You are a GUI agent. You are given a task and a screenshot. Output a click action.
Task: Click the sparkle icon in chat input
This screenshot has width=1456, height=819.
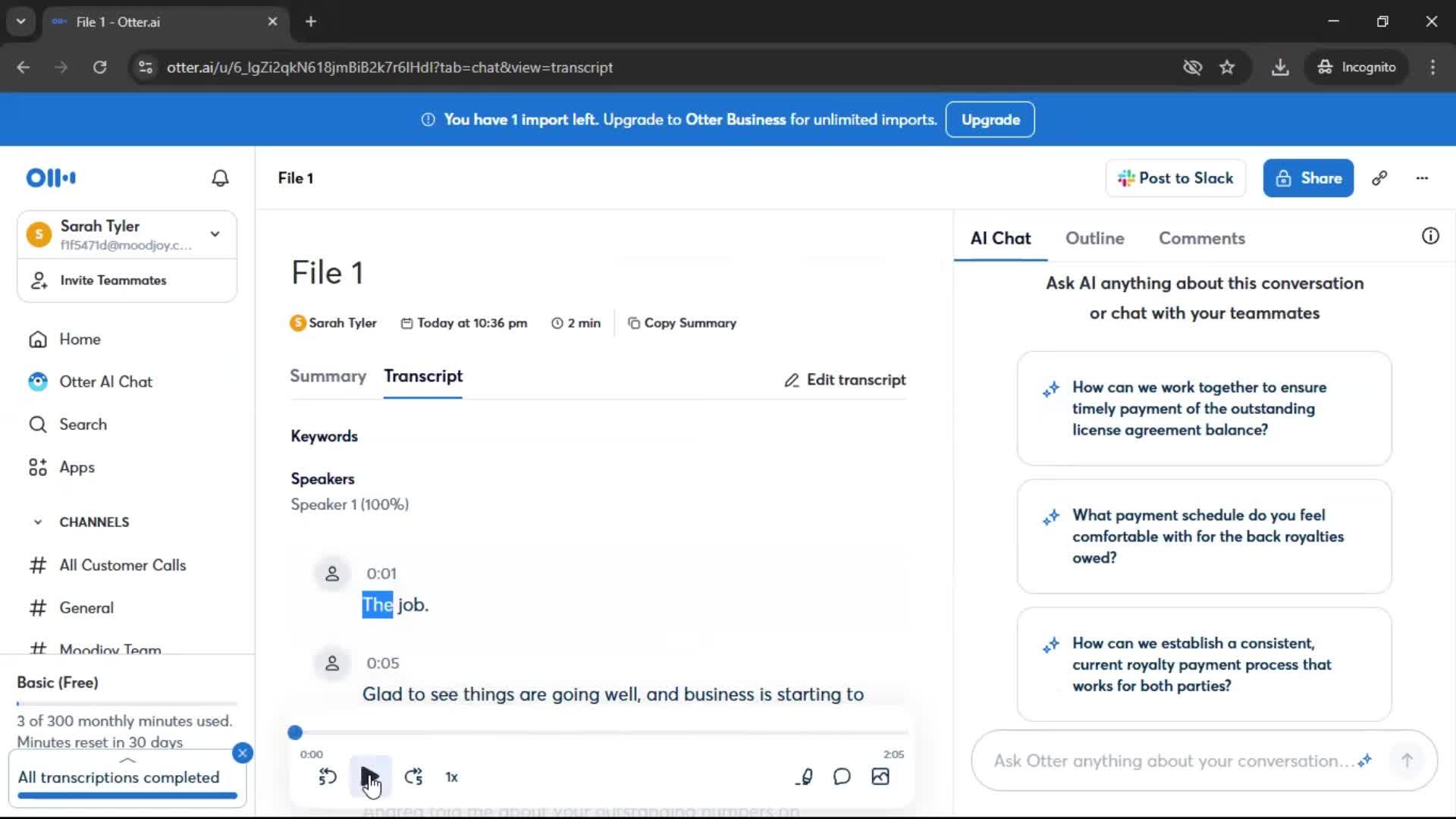point(1365,761)
